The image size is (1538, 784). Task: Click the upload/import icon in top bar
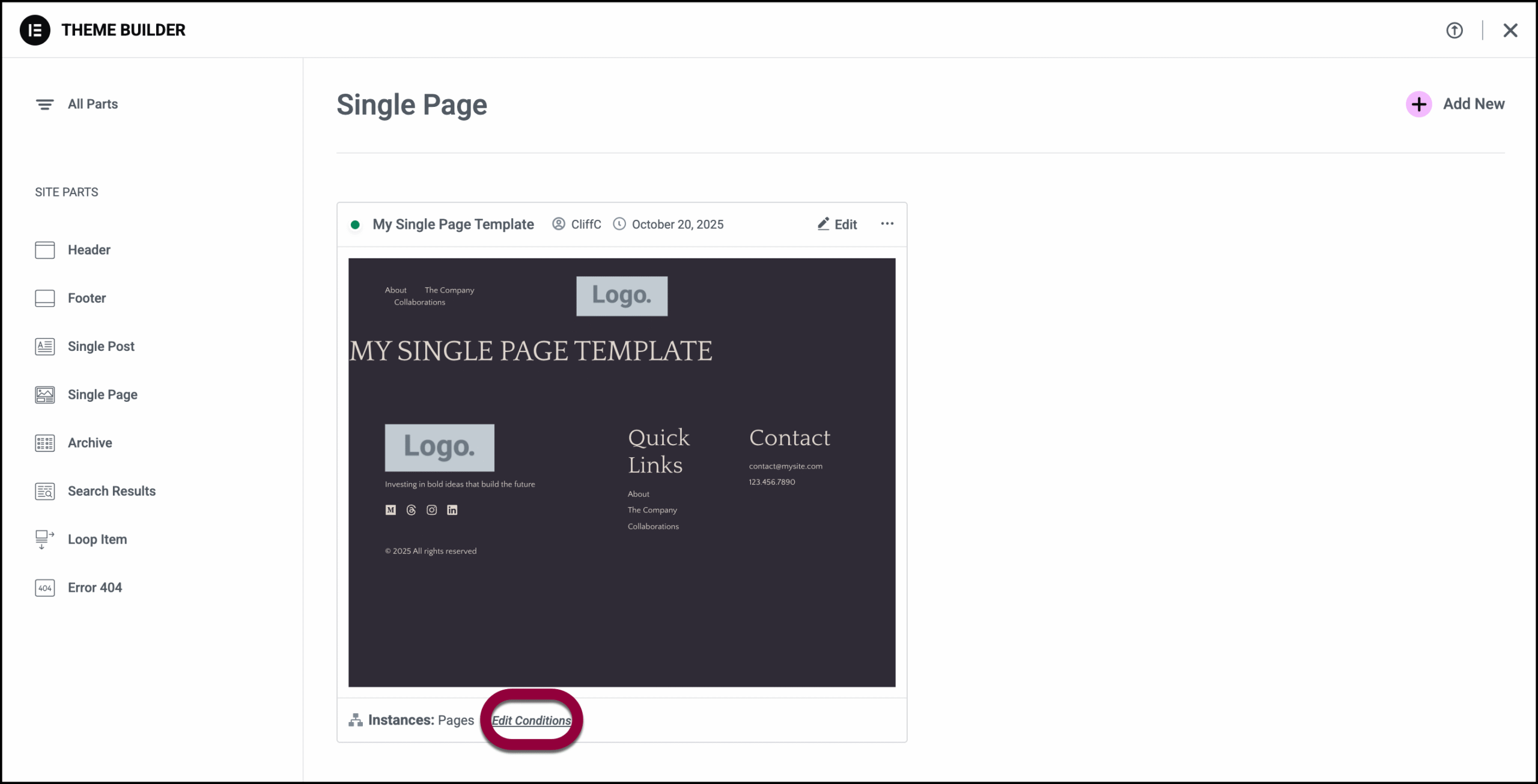pyautogui.click(x=1454, y=30)
